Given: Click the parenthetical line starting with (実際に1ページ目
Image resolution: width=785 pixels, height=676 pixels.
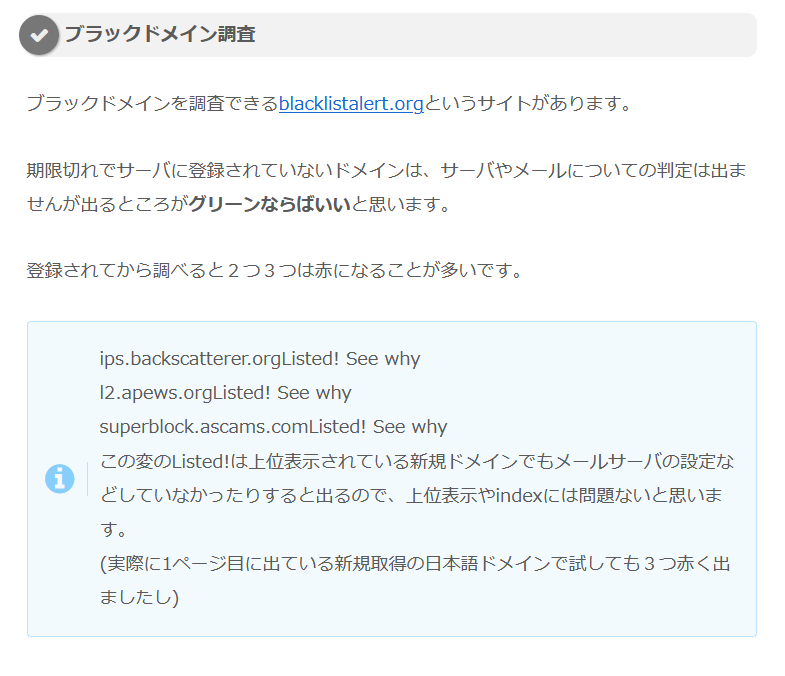Looking at the screenshot, I should [415, 564].
